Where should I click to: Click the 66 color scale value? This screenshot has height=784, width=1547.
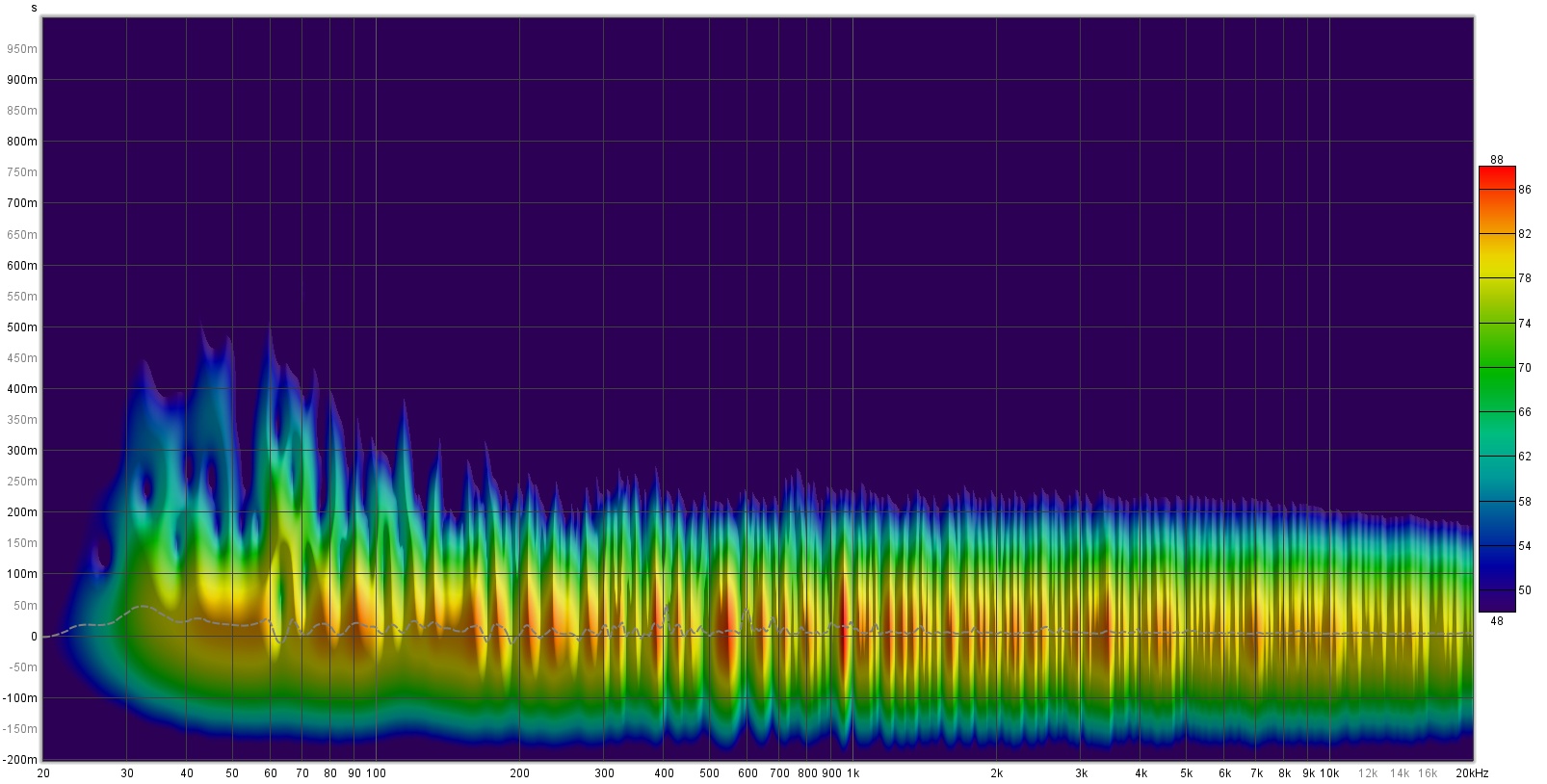click(1525, 412)
